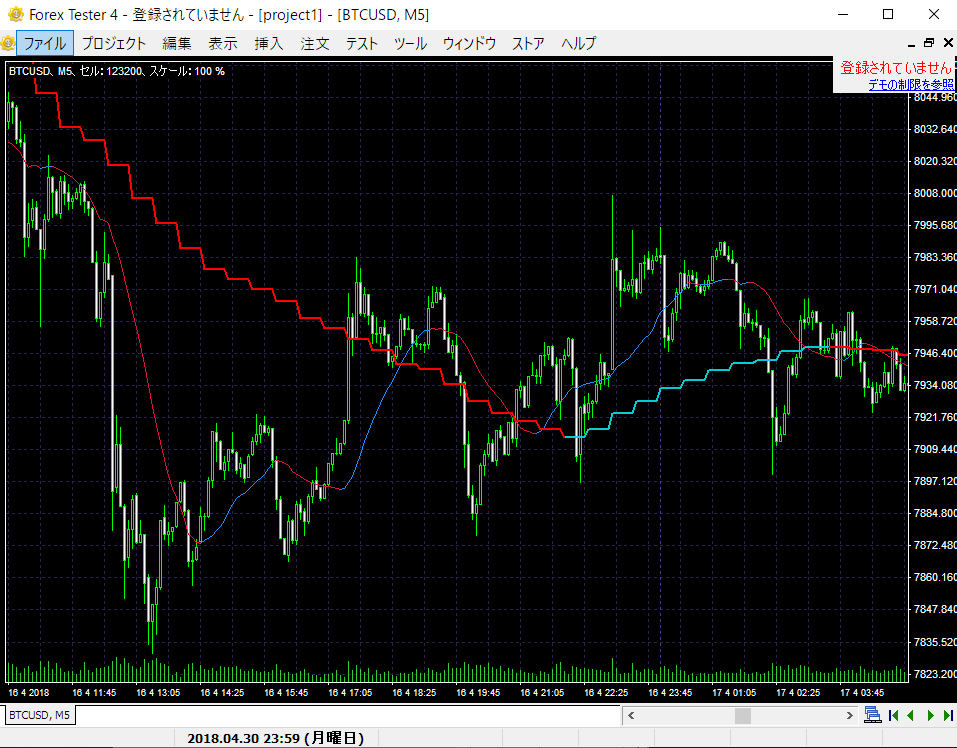
Task: Click the 登録されていません red notice
Action: (896, 68)
